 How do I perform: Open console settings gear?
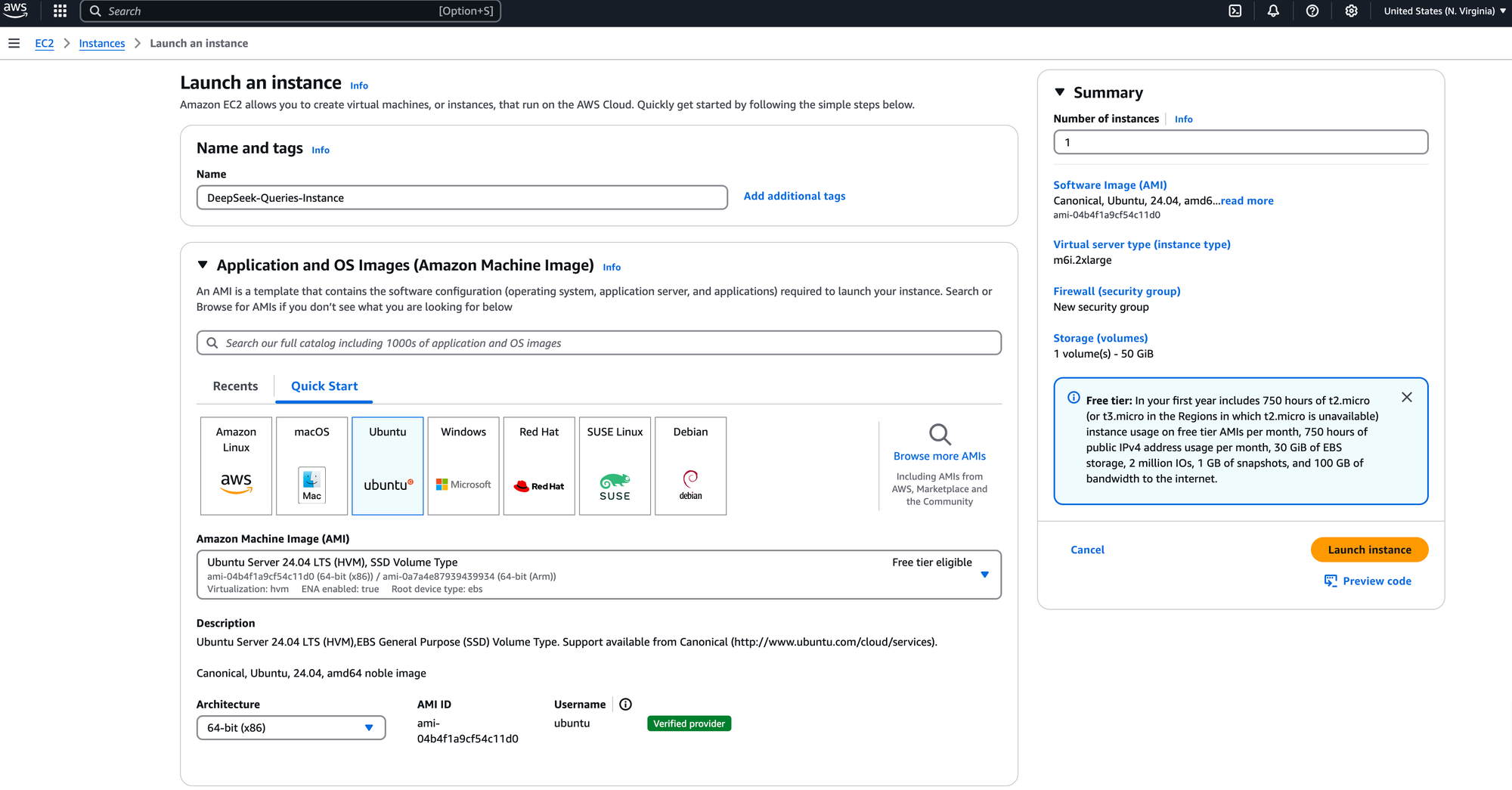tap(1351, 11)
